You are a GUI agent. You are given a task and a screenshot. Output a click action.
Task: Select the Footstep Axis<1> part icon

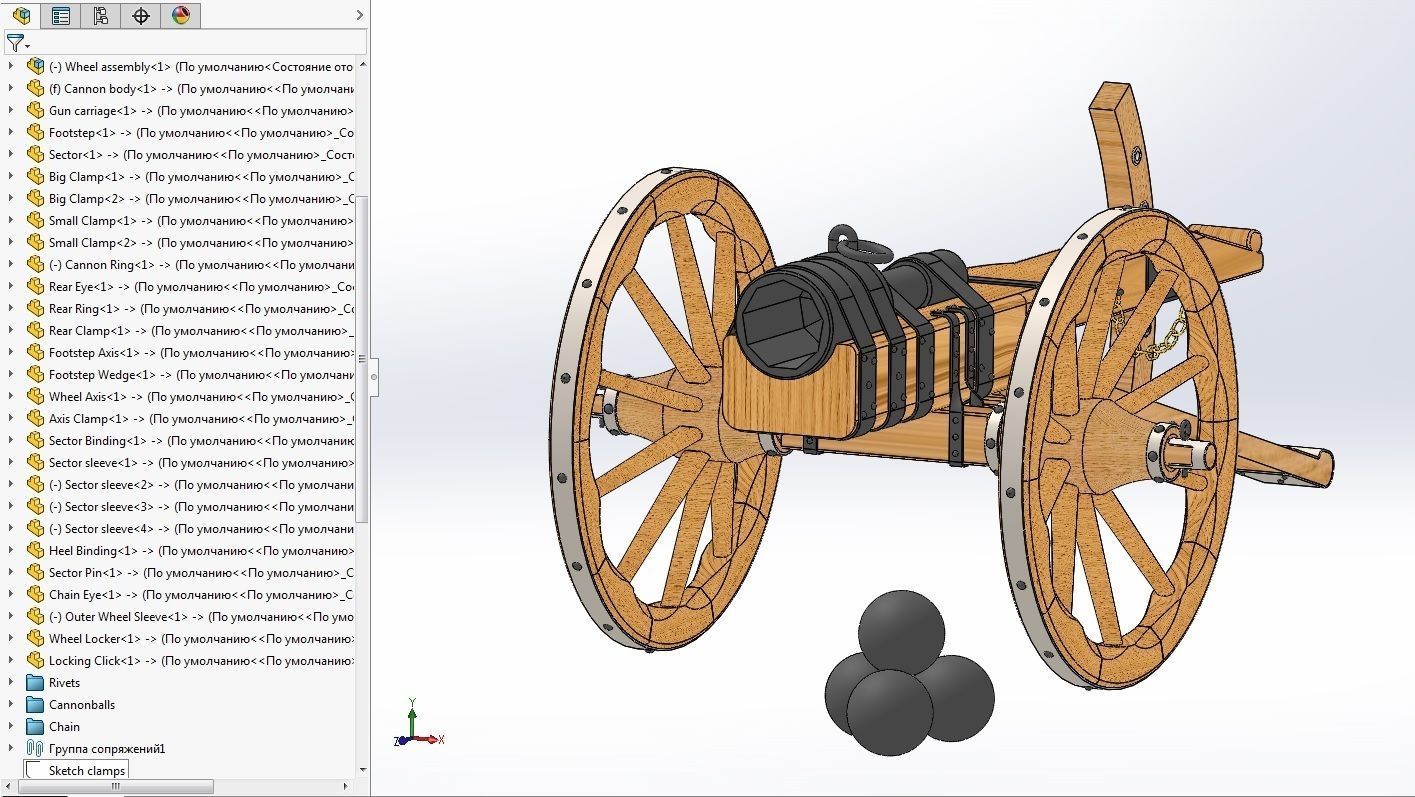35,352
